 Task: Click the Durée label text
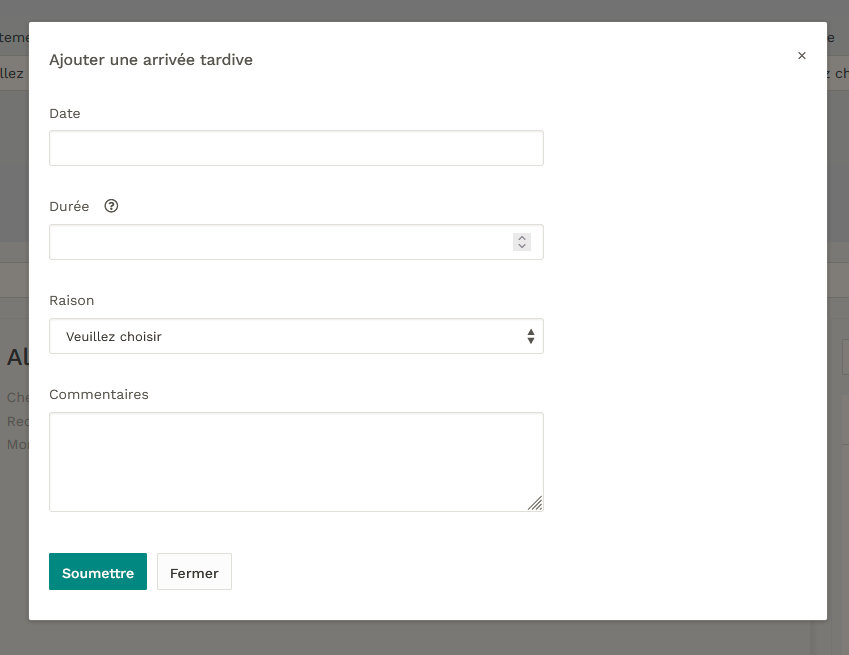(69, 207)
